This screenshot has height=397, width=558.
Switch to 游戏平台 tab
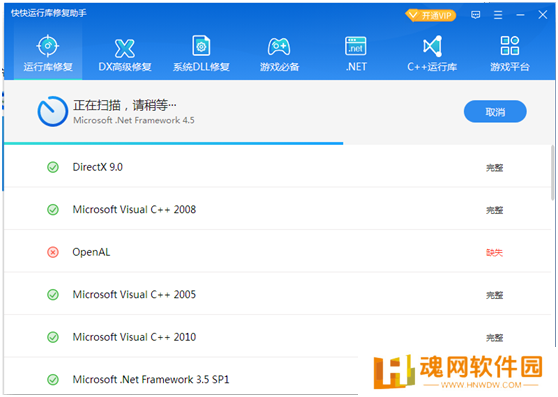click(x=510, y=53)
